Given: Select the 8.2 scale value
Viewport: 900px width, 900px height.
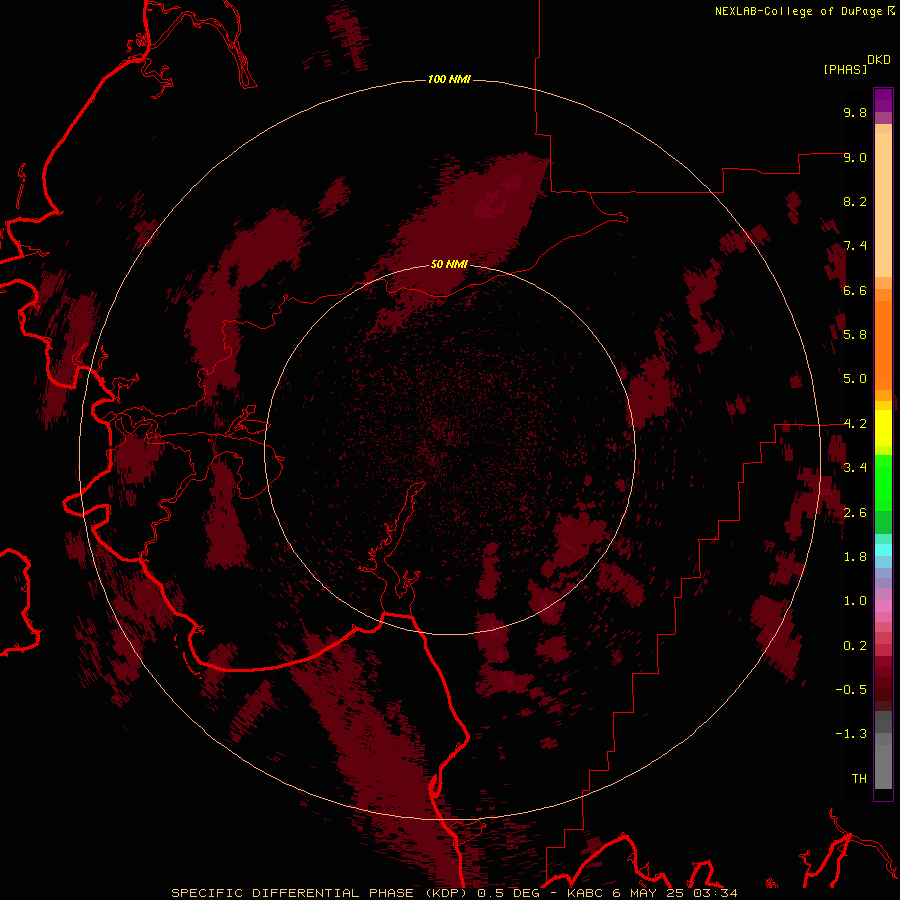Looking at the screenshot, I should pyautogui.click(x=855, y=201).
